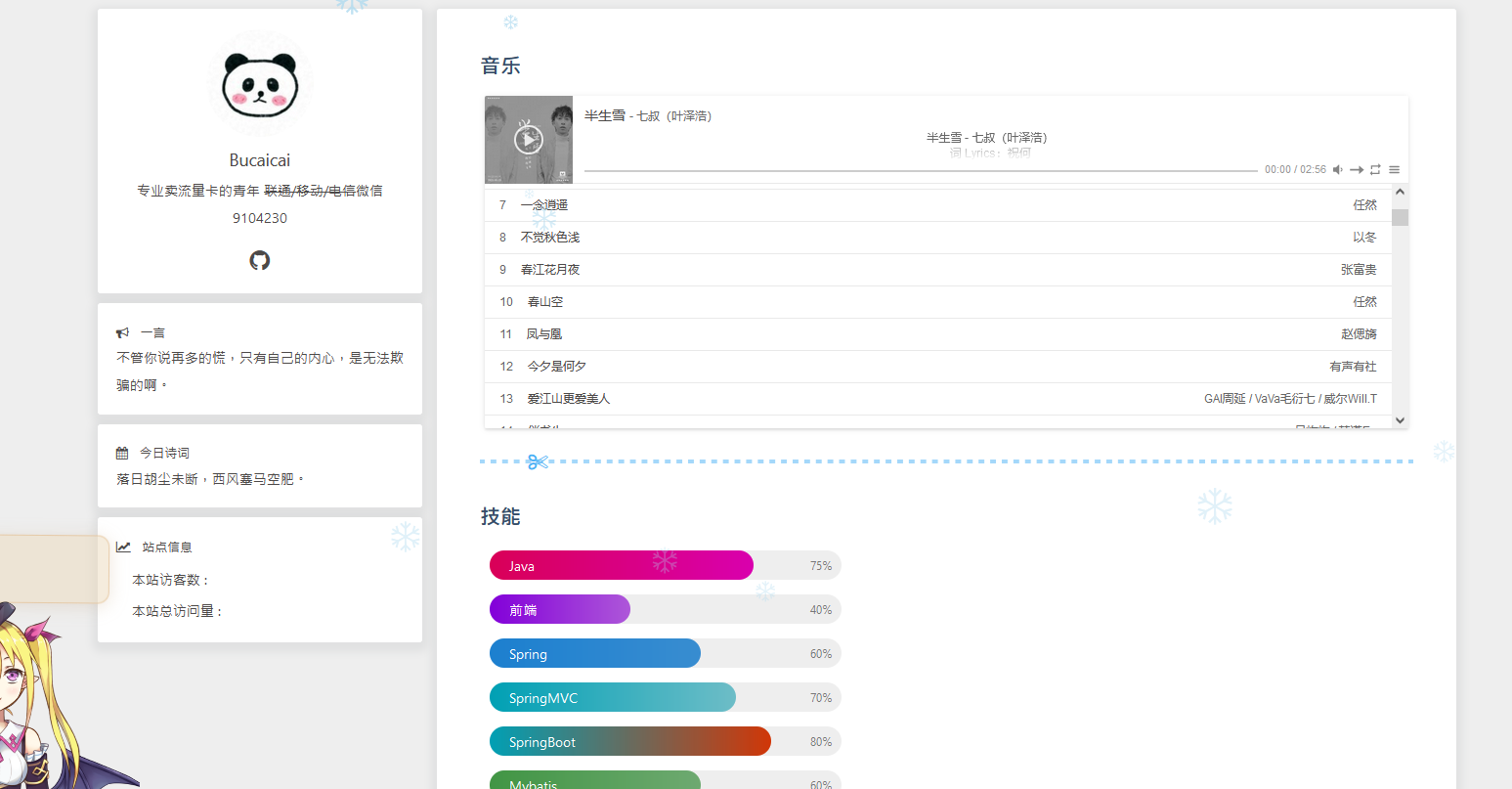Click the panda avatar image
Screen dimensions: 1512x789
259,84
